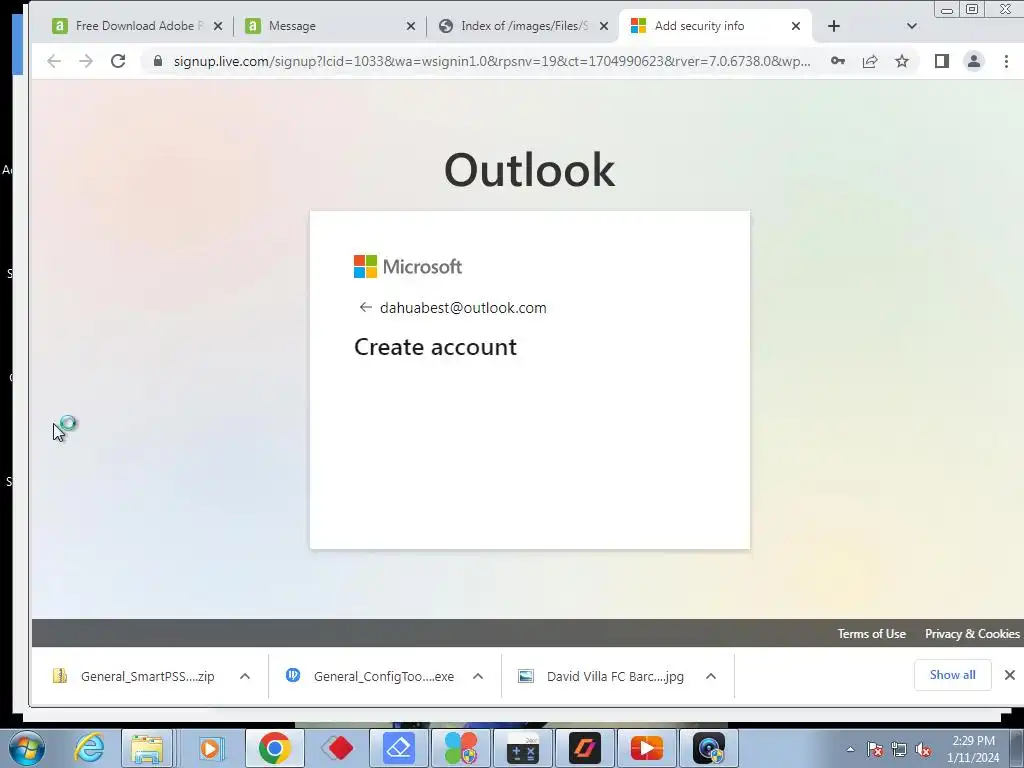Screen dimensions: 1024x768
Task: Click the dahuabest@outlook.com email text
Action: [463, 308]
